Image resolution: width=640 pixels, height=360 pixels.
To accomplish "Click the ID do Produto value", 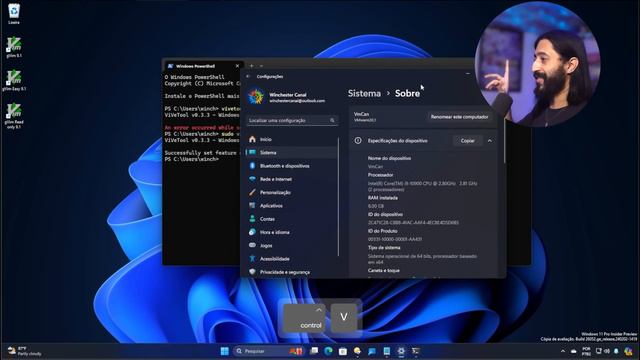I will [395, 239].
